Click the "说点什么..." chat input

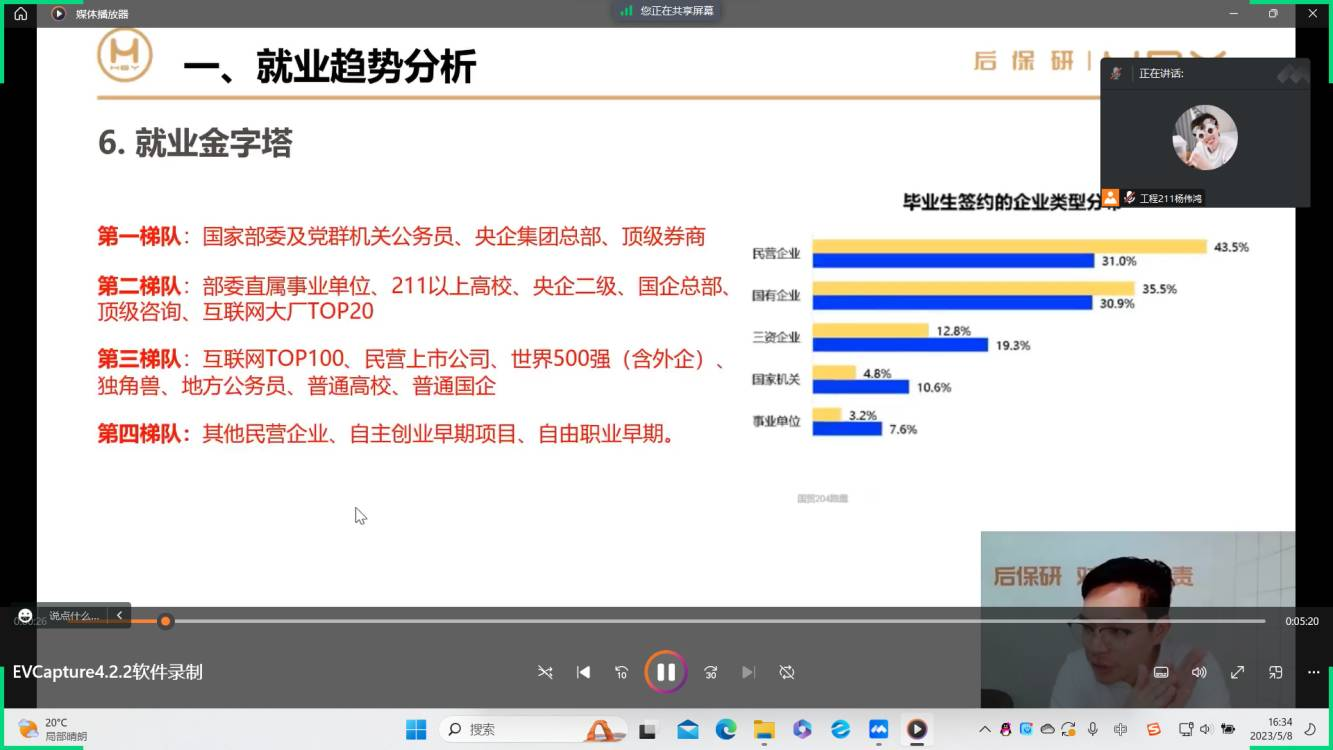click(74, 616)
